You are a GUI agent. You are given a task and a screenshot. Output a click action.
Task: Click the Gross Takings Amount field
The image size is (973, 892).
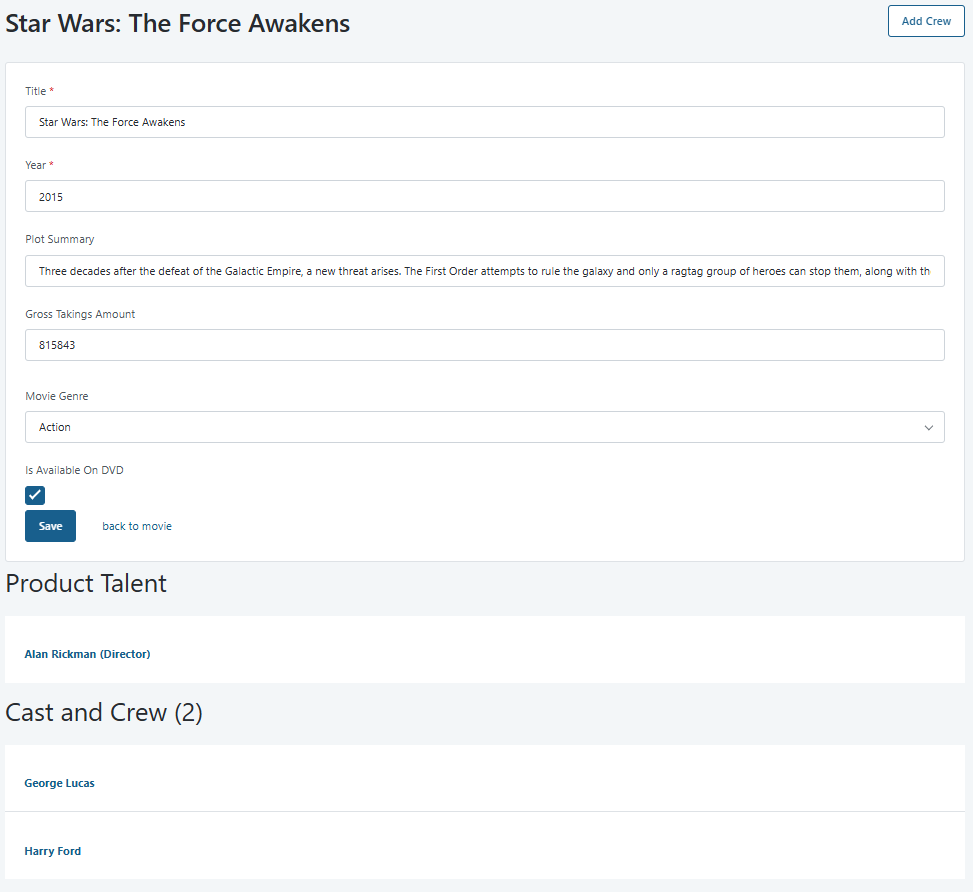pos(485,345)
